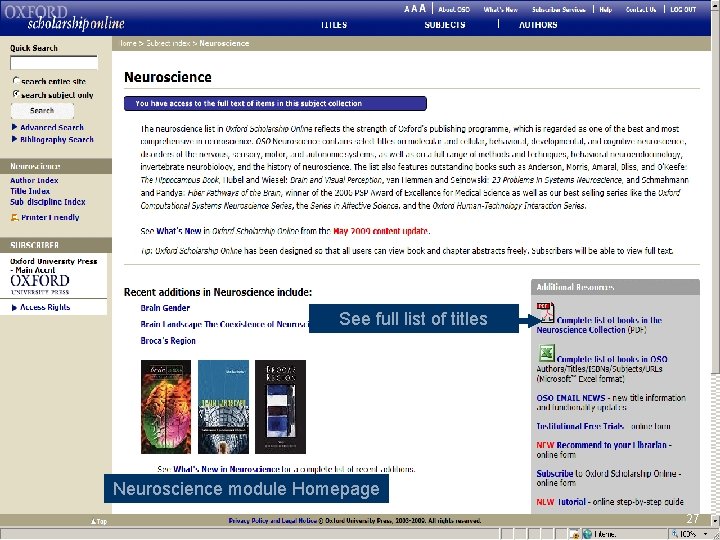Viewport: 720px width, 540px height.
Task: Open the 'What's New' link in See What's New line
Action: 179,231
